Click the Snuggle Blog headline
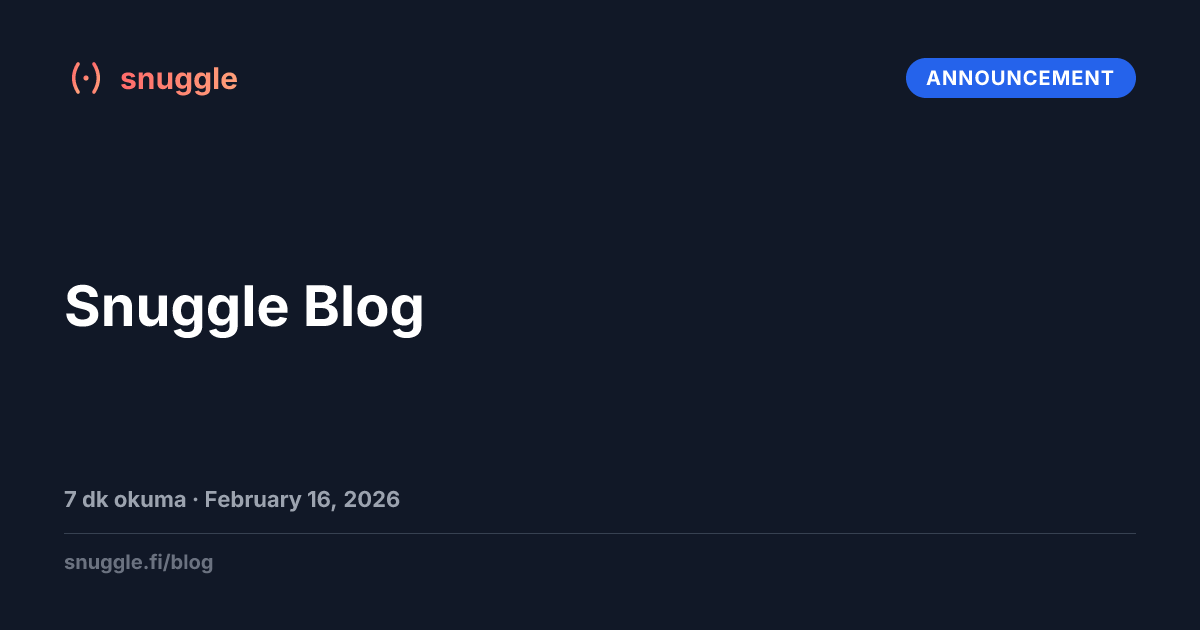 (244, 306)
